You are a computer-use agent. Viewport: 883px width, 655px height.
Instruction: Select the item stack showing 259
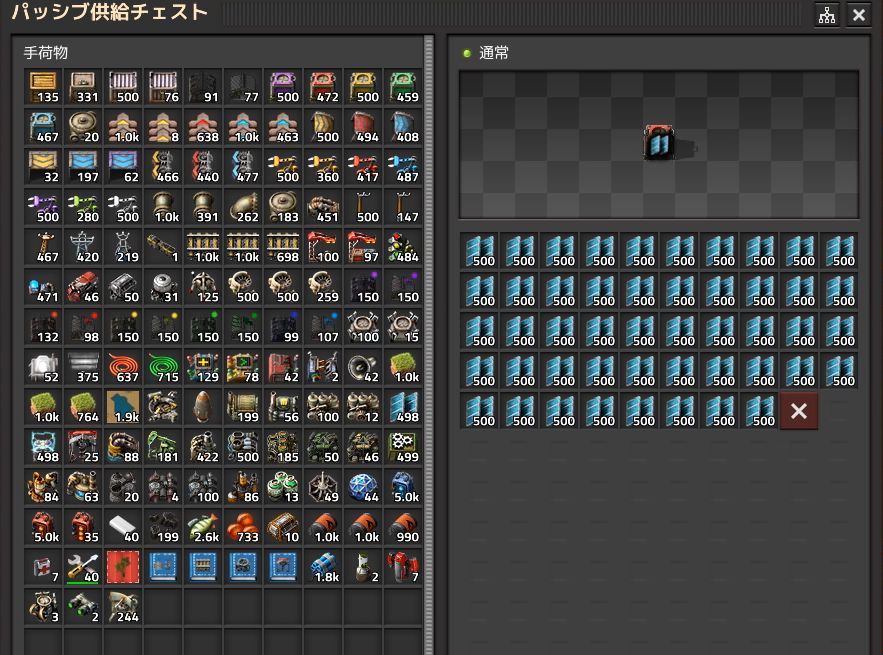coord(323,287)
